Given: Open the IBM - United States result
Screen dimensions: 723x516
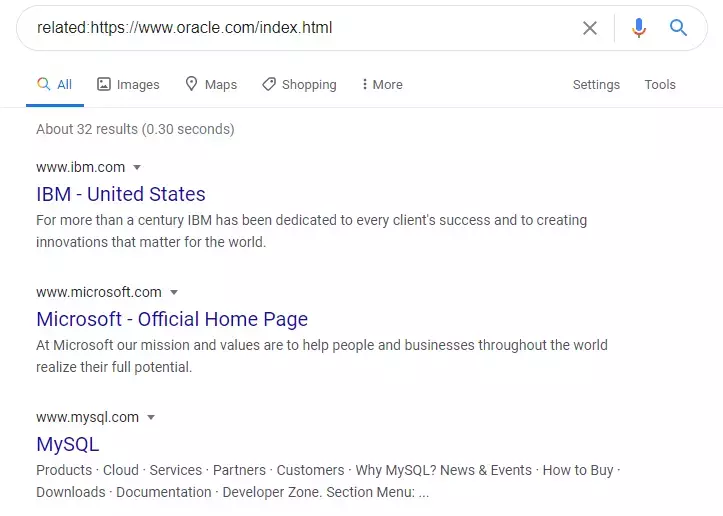Looking at the screenshot, I should tap(121, 194).
